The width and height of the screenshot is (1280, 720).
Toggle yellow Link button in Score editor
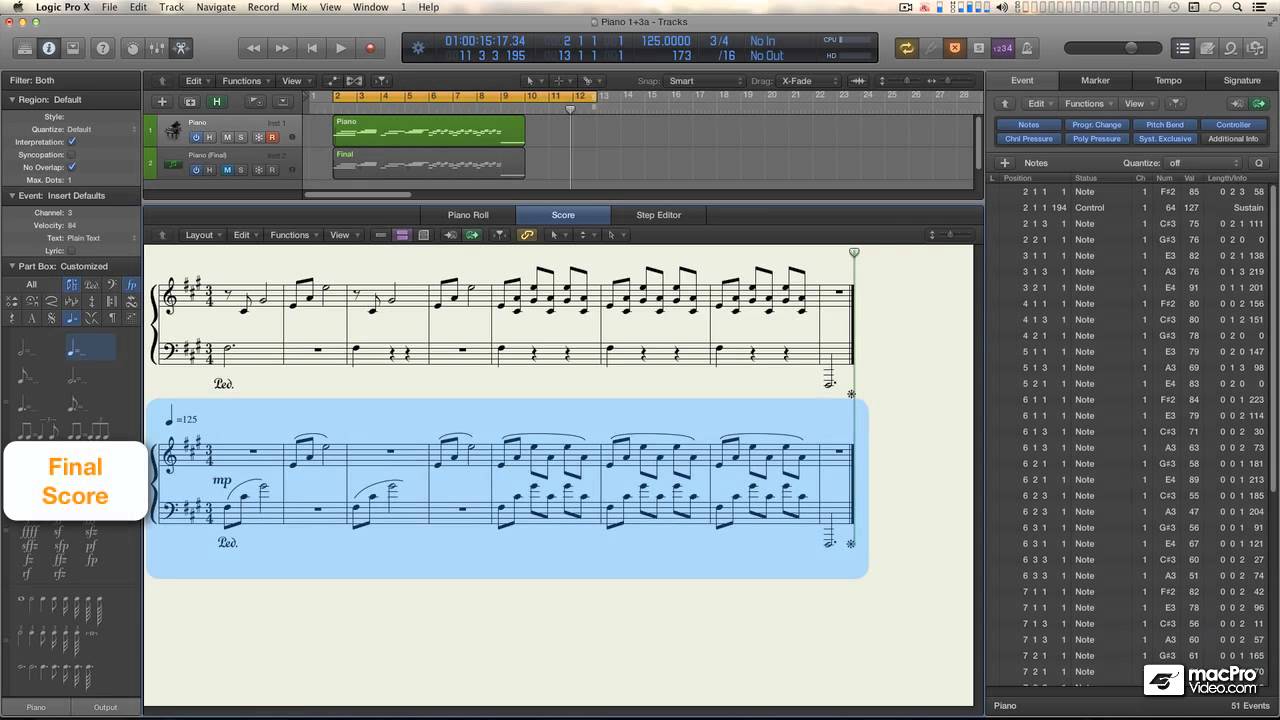[x=527, y=235]
